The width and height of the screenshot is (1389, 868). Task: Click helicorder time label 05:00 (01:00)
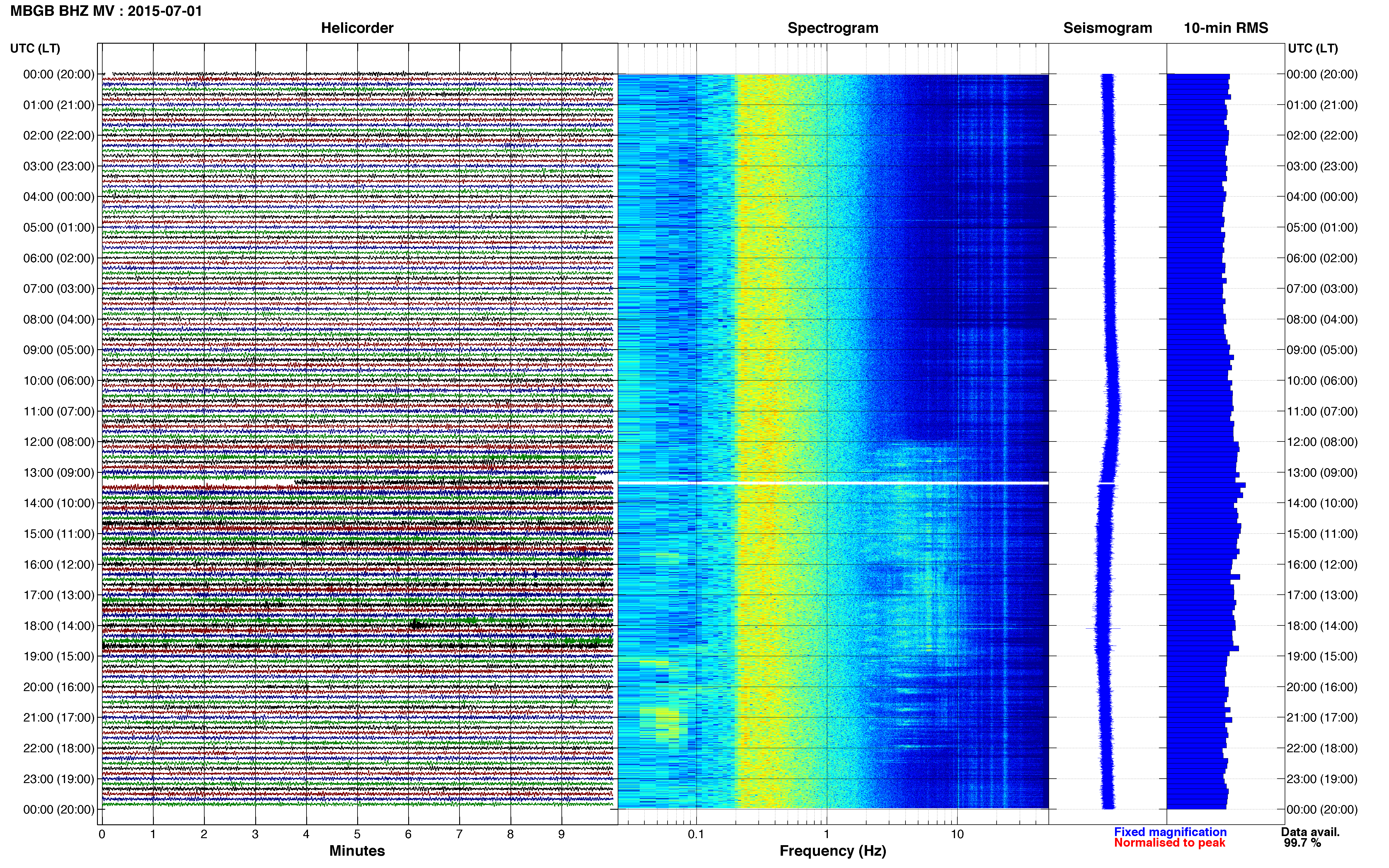coord(59,227)
